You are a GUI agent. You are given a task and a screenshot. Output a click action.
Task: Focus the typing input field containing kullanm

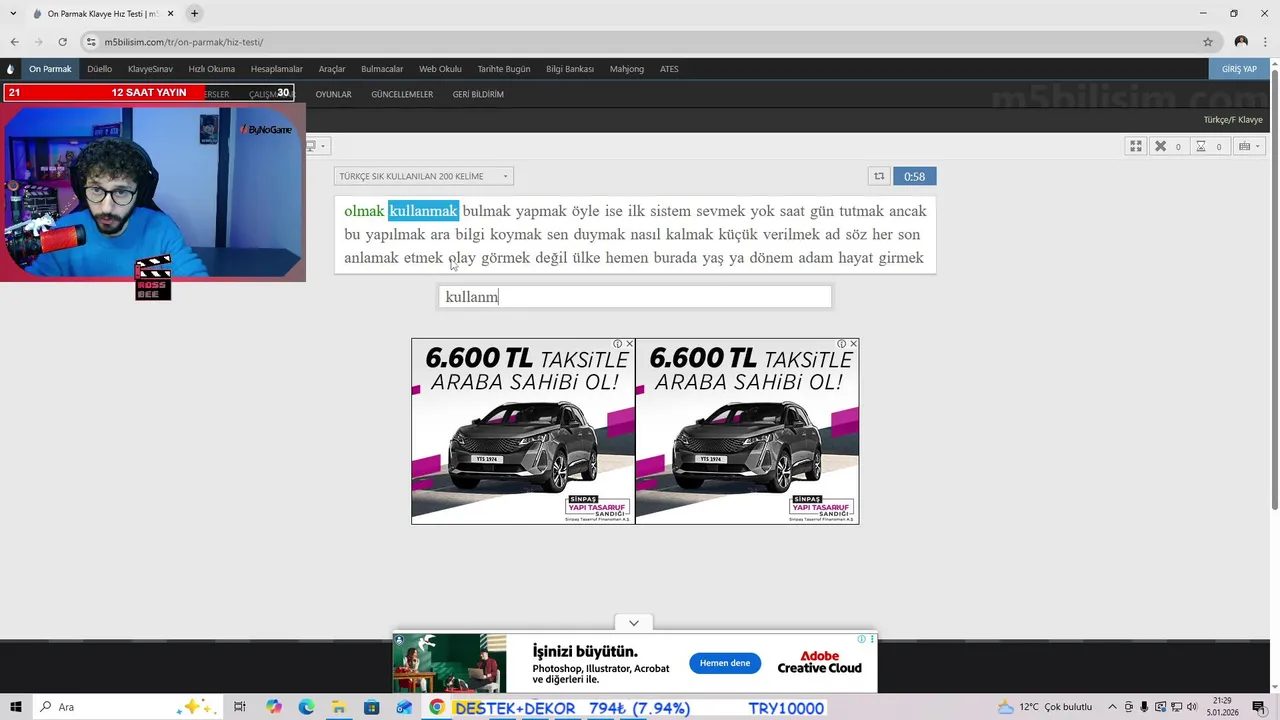[x=635, y=297]
